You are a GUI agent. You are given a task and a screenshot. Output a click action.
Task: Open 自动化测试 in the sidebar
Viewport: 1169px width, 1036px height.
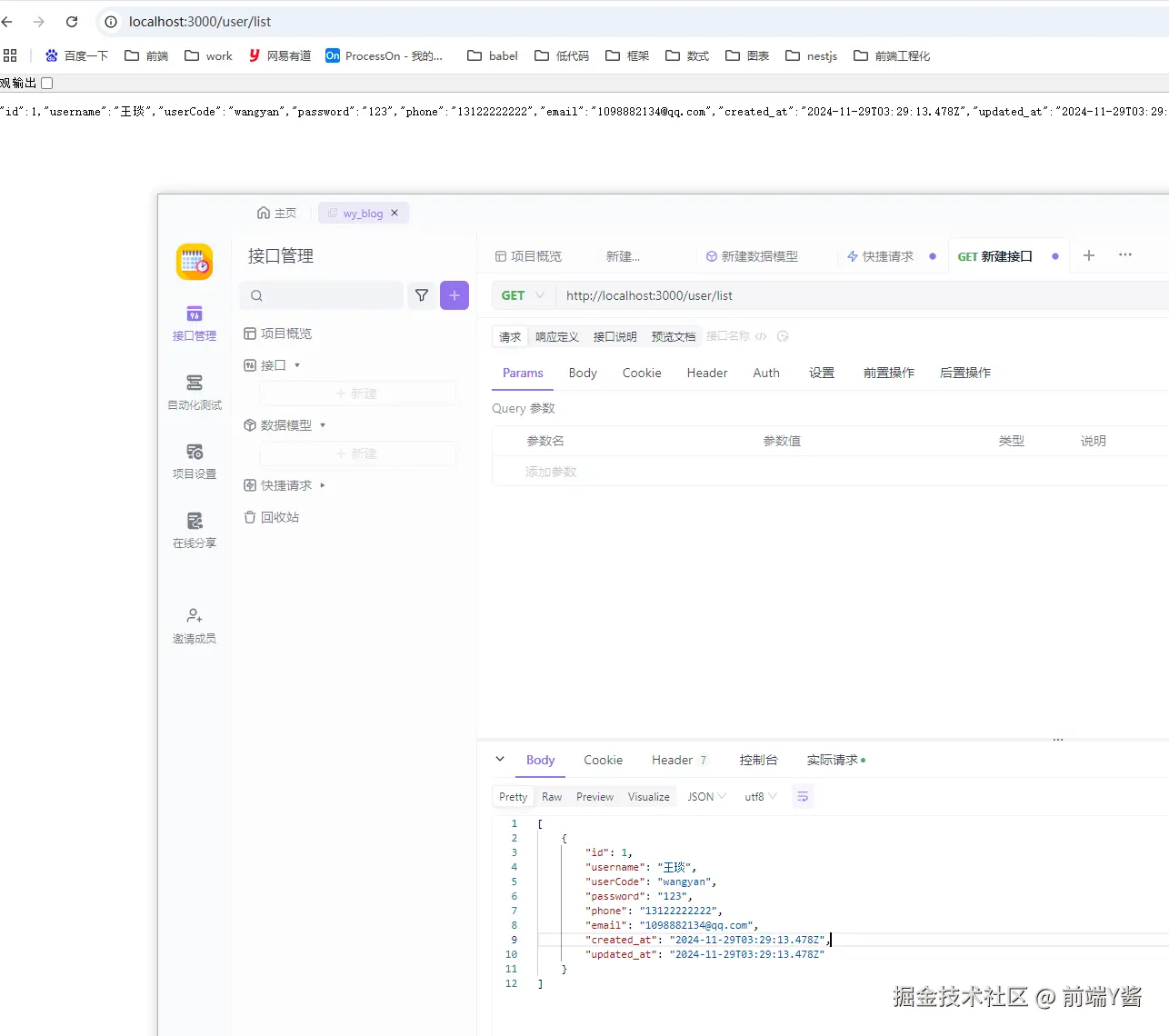tap(195, 393)
